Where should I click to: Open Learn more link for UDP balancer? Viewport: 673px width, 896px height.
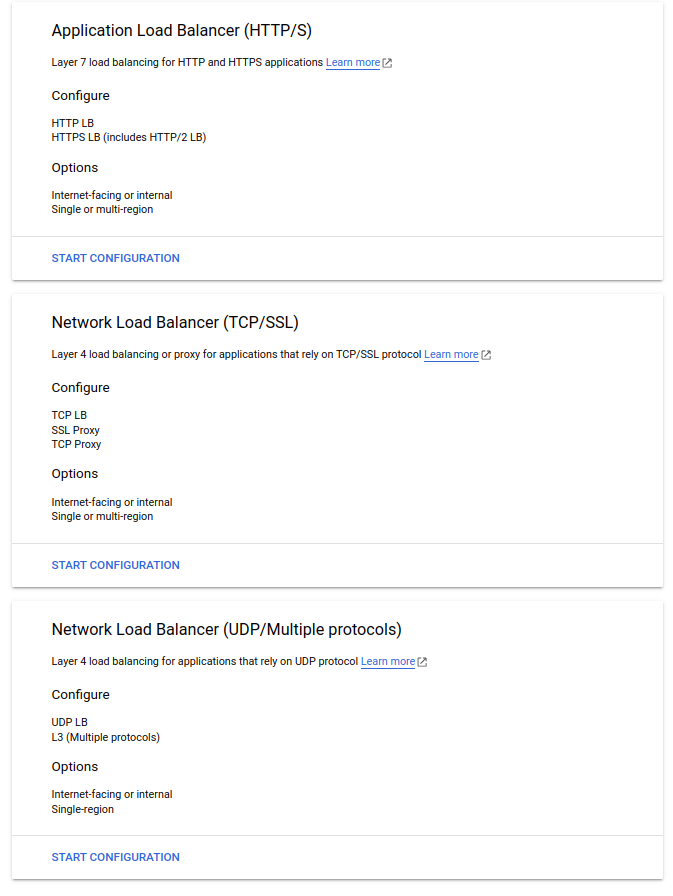point(388,661)
